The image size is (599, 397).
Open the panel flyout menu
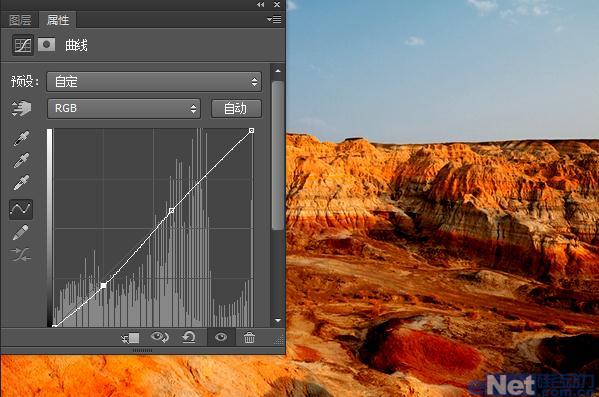(274, 19)
